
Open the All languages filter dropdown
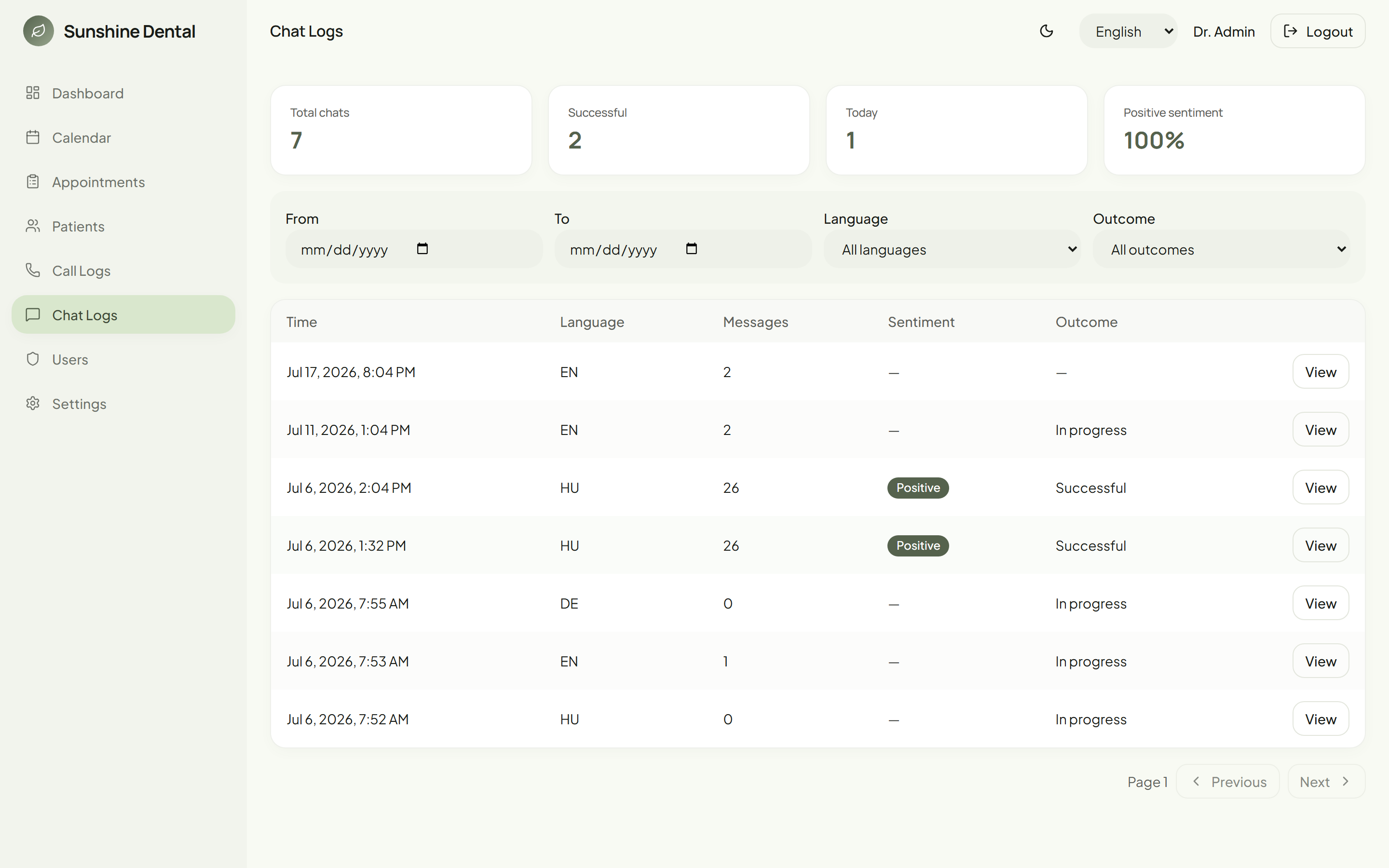click(952, 249)
